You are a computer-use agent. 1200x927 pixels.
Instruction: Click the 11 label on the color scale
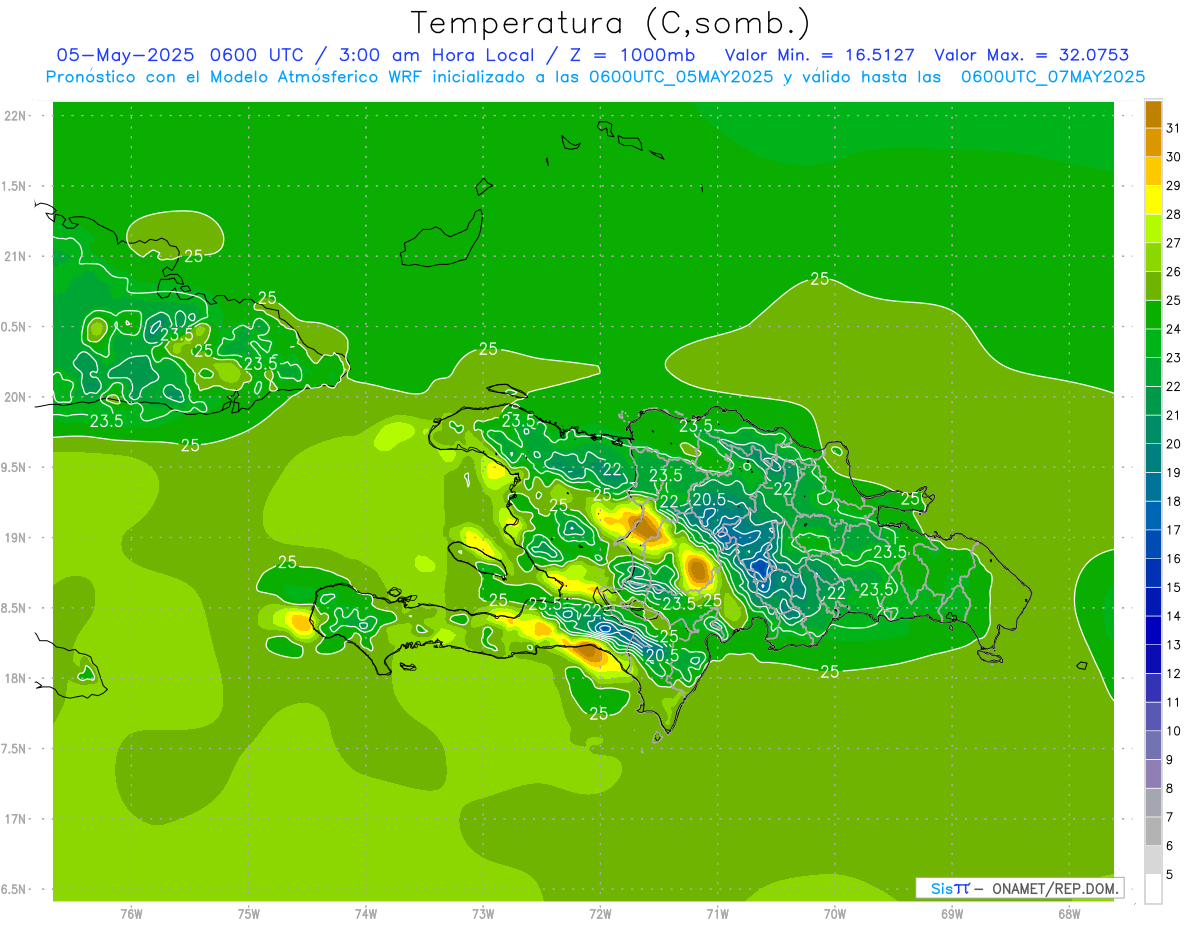1174,702
